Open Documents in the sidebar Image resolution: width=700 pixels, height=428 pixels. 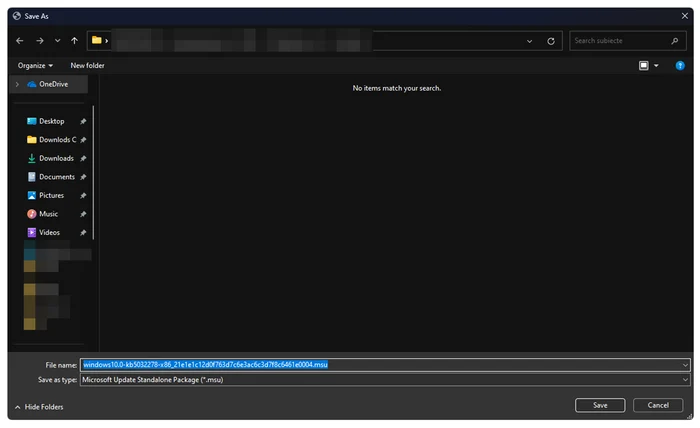[57, 177]
